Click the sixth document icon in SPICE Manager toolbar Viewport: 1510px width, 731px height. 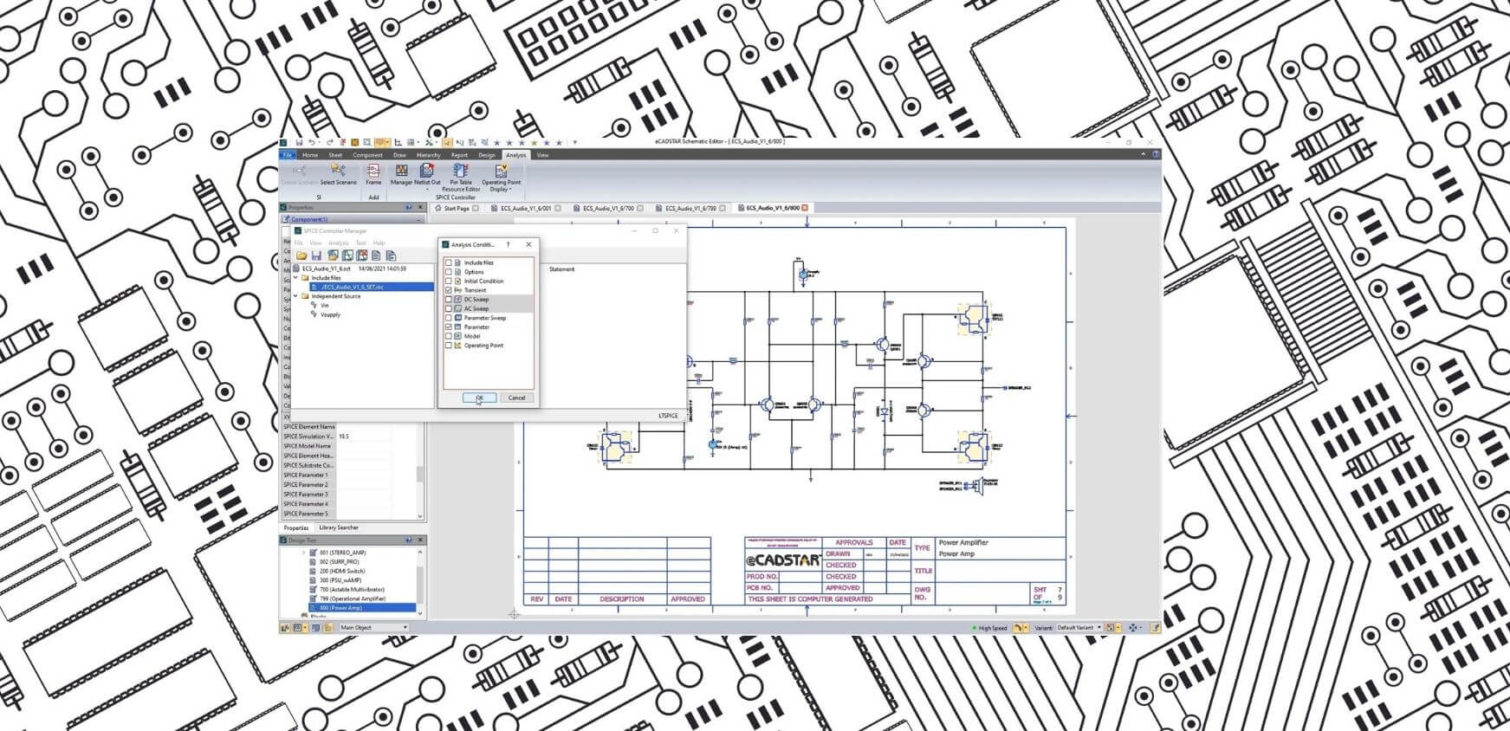[x=376, y=255]
